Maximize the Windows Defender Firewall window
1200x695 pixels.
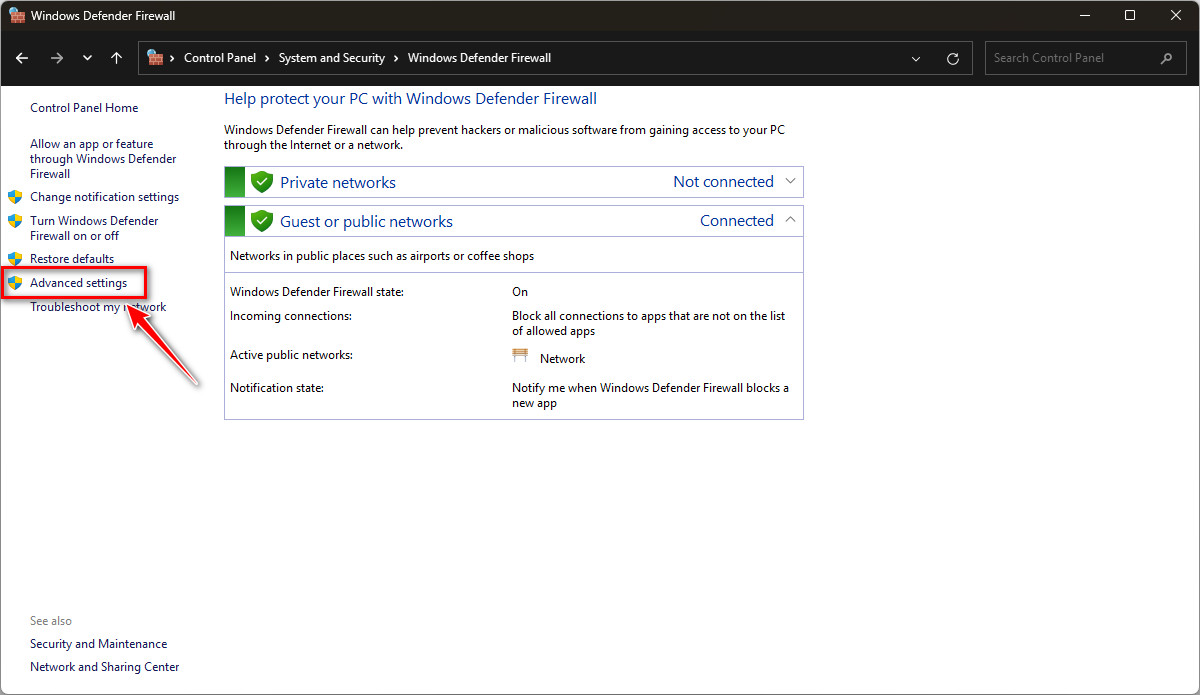[1130, 15]
